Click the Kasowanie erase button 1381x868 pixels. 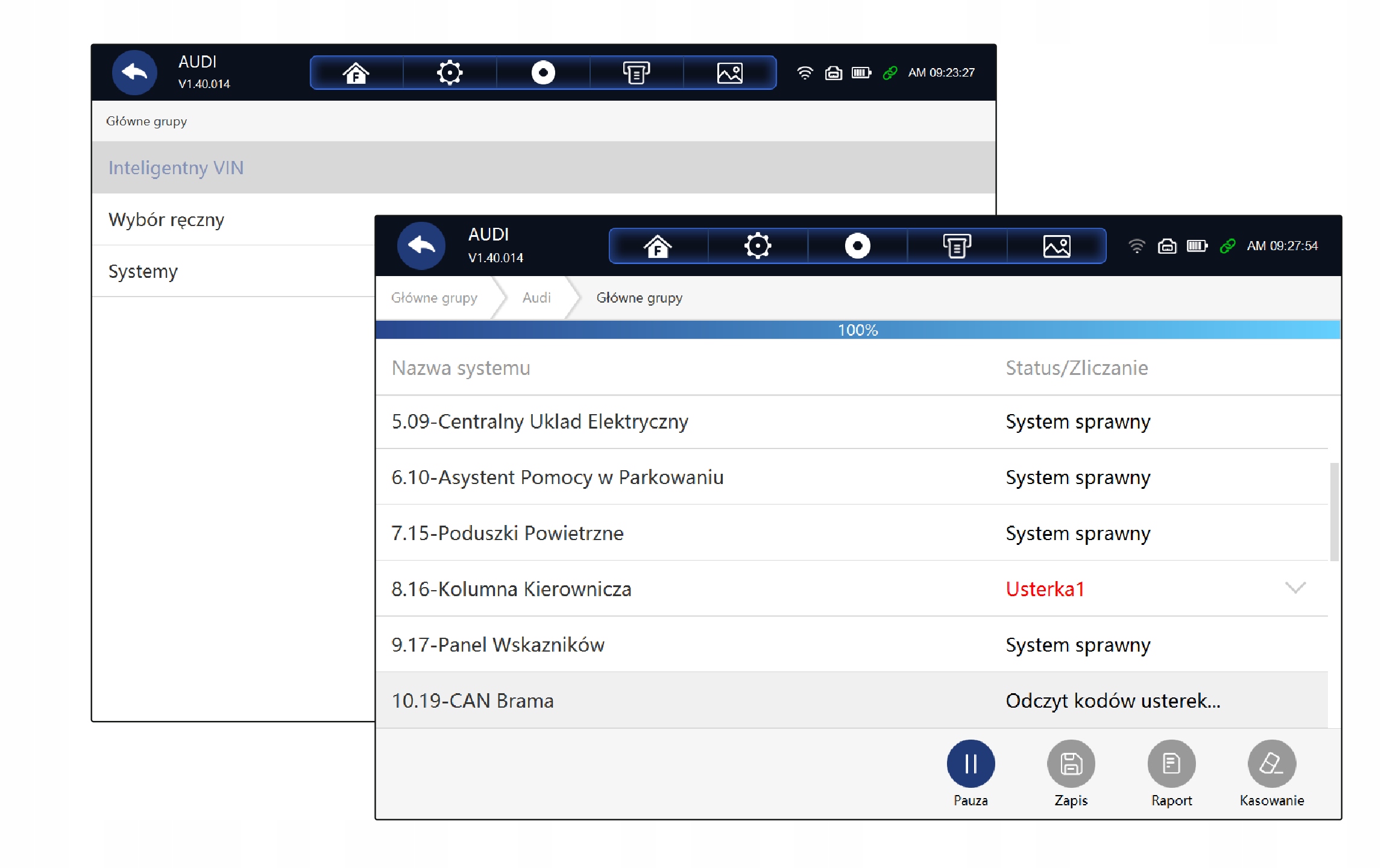(1271, 764)
